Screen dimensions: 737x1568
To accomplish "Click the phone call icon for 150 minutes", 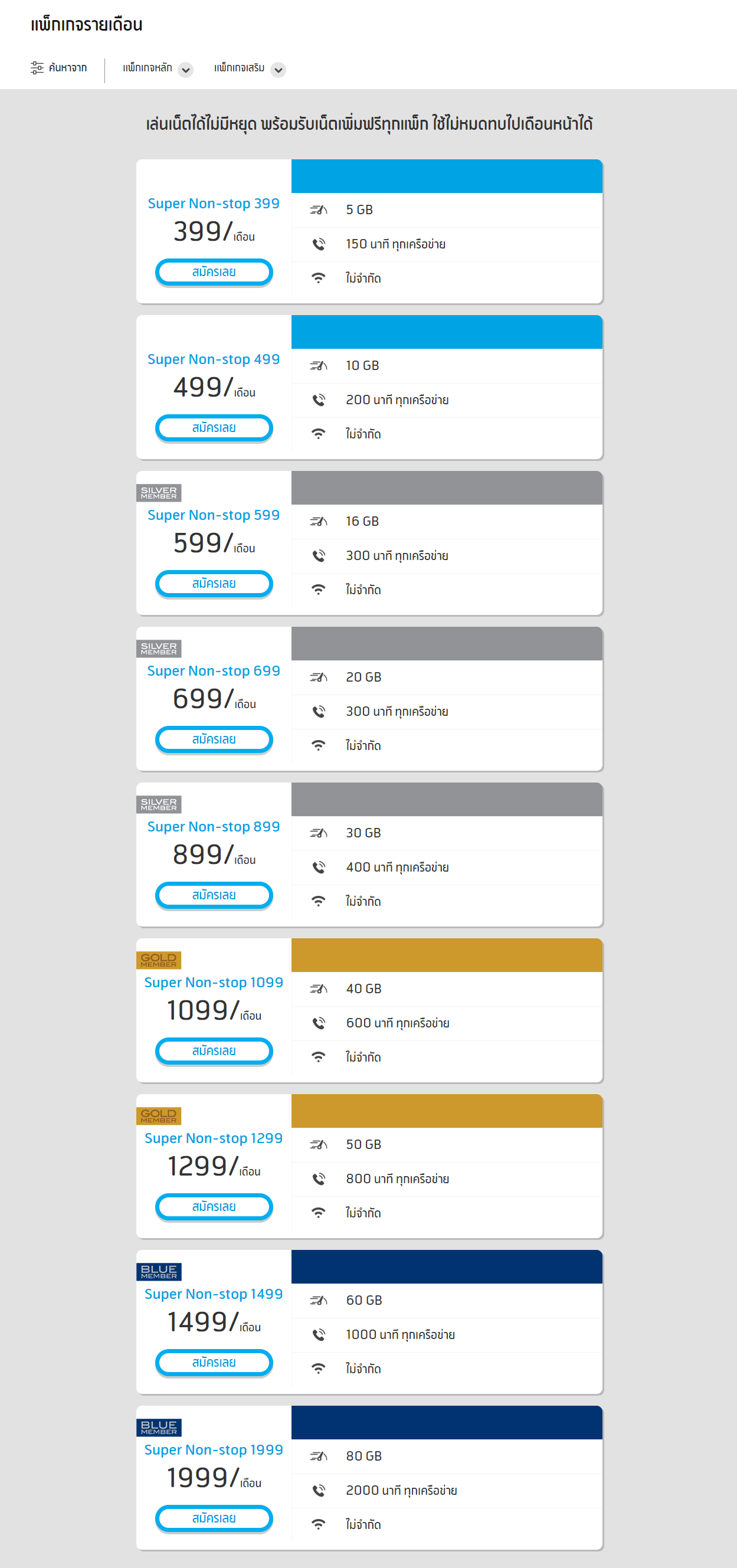I will coord(318,244).
